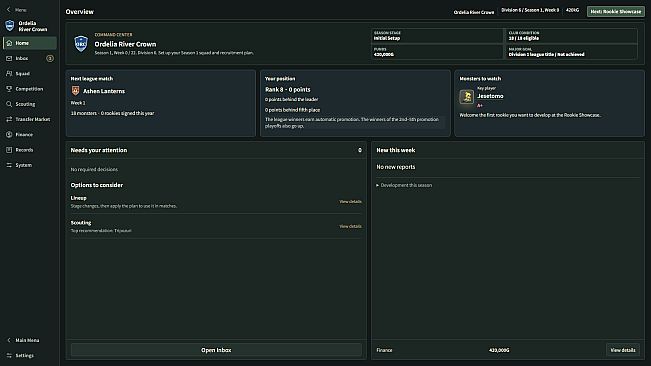Viewport: 651px width, 366px height.
Task: Click View details for Scouting
Action: (x=350, y=227)
